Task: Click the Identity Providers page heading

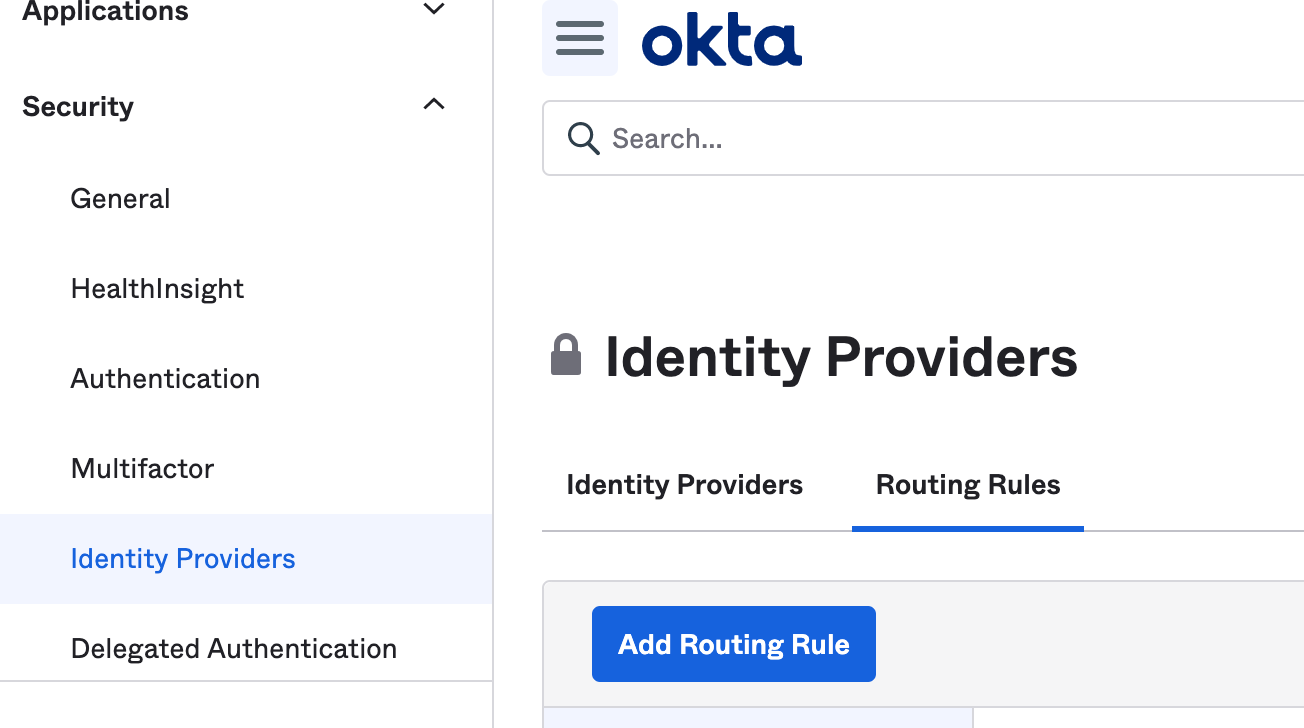Action: coord(841,357)
